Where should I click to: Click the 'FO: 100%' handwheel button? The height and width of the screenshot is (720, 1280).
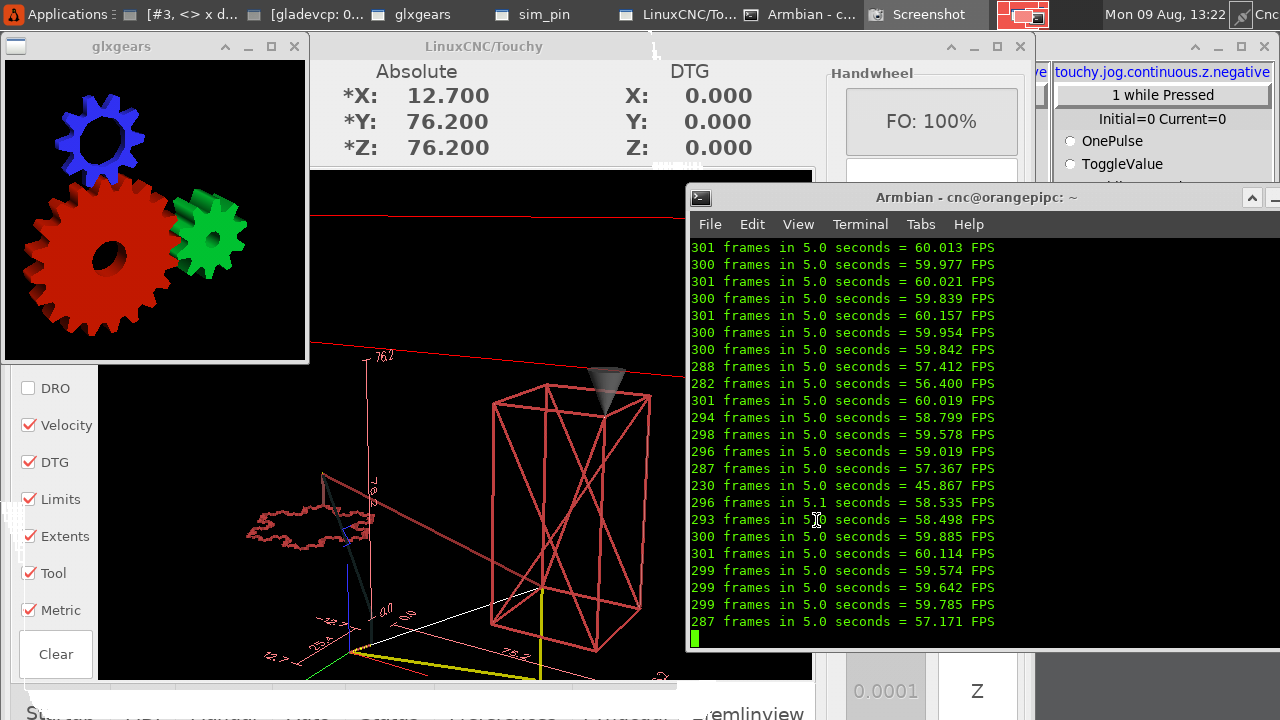[x=931, y=122]
